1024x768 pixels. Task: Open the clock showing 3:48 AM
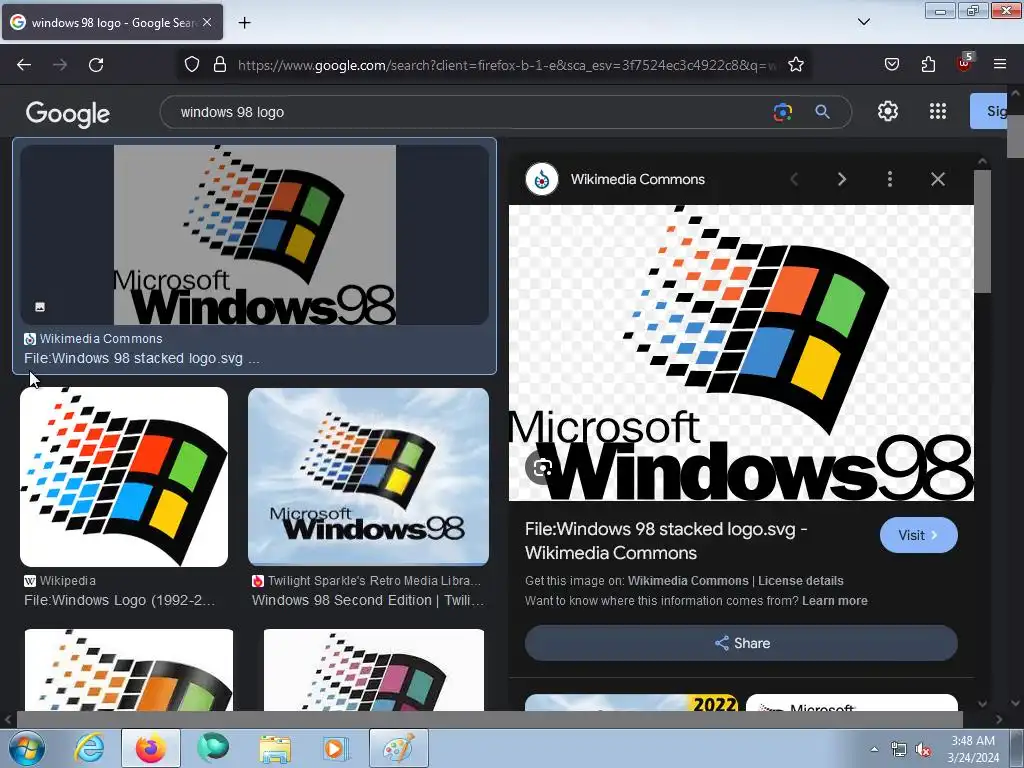pos(973,749)
